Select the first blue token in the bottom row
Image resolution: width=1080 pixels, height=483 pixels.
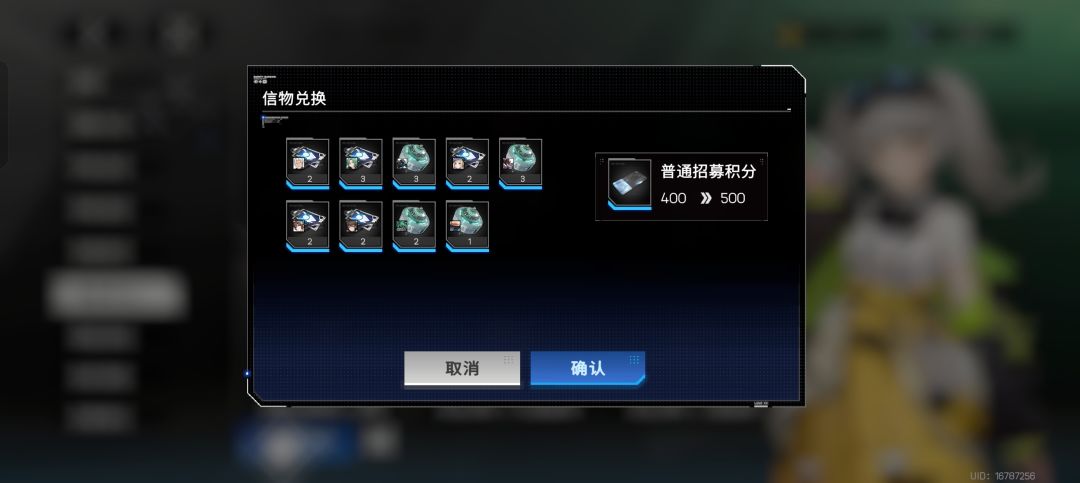(x=307, y=226)
